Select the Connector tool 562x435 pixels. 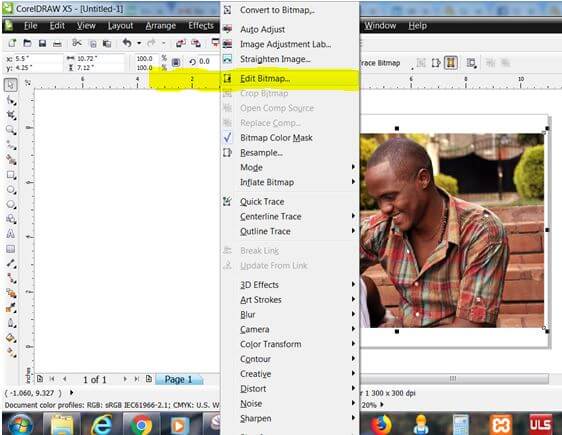[11, 278]
